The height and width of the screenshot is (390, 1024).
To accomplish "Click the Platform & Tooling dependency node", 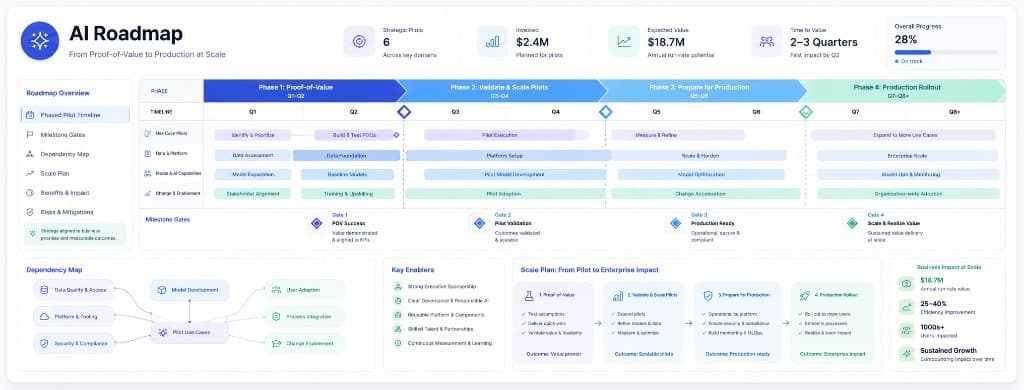I will (74, 316).
